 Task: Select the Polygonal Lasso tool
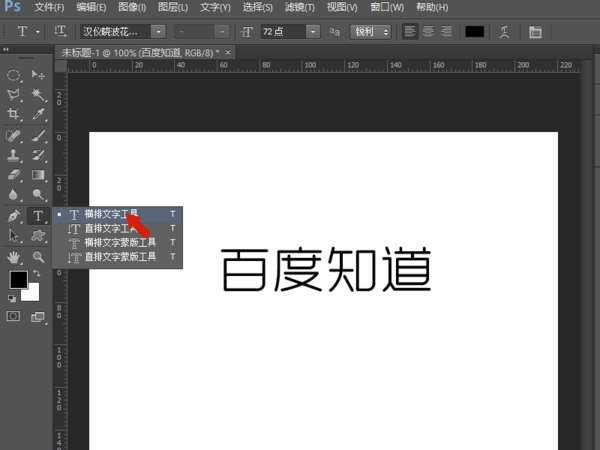coord(14,95)
